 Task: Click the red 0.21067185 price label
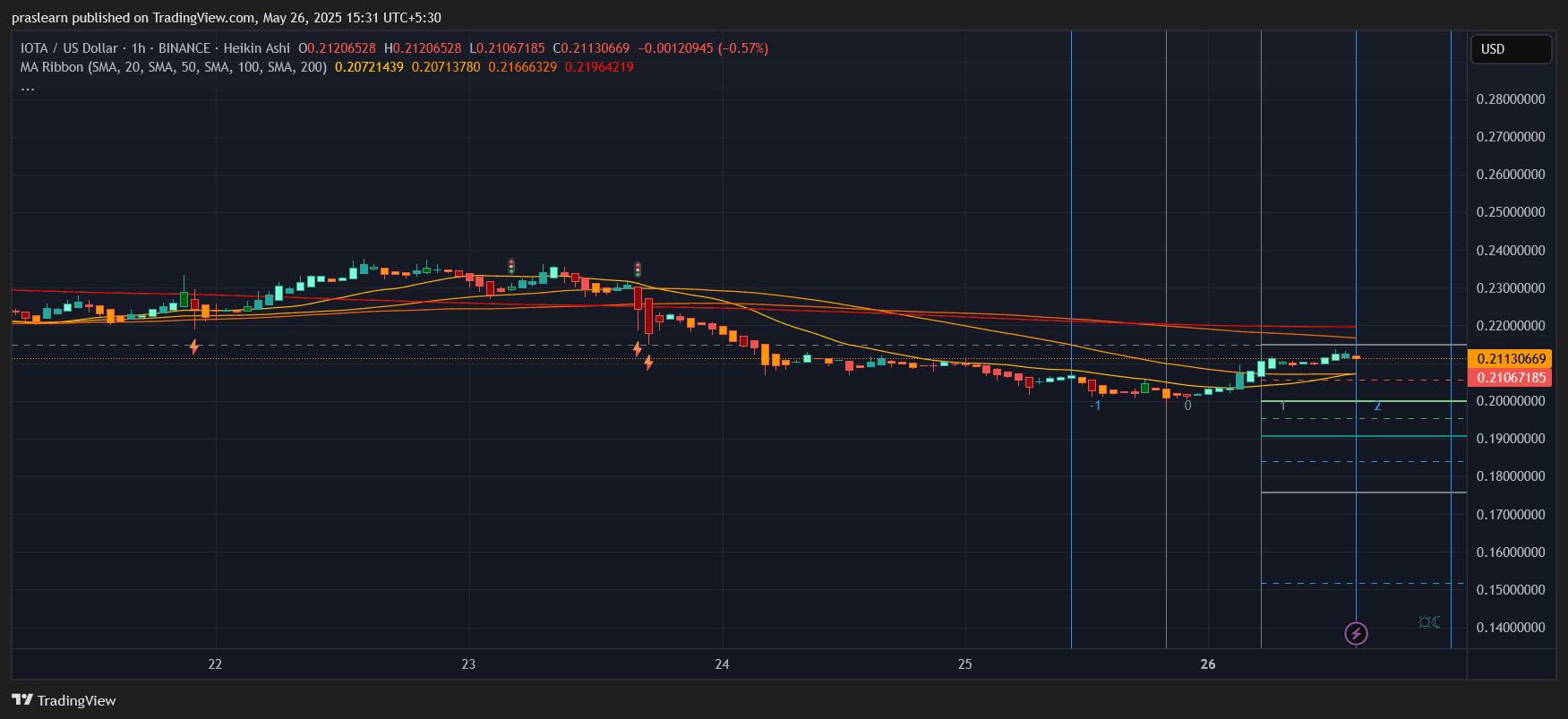pos(1511,377)
